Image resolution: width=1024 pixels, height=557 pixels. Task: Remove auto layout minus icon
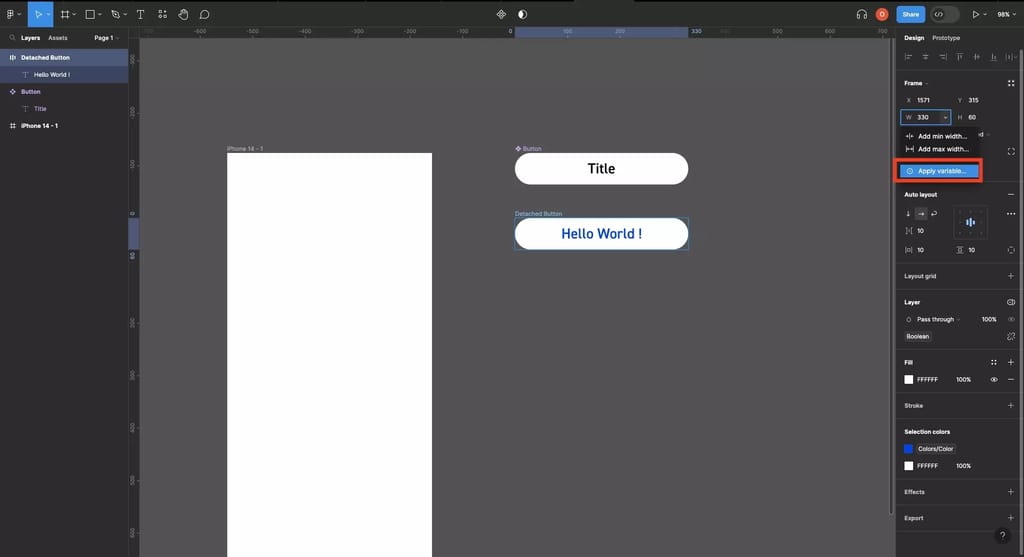point(1011,195)
